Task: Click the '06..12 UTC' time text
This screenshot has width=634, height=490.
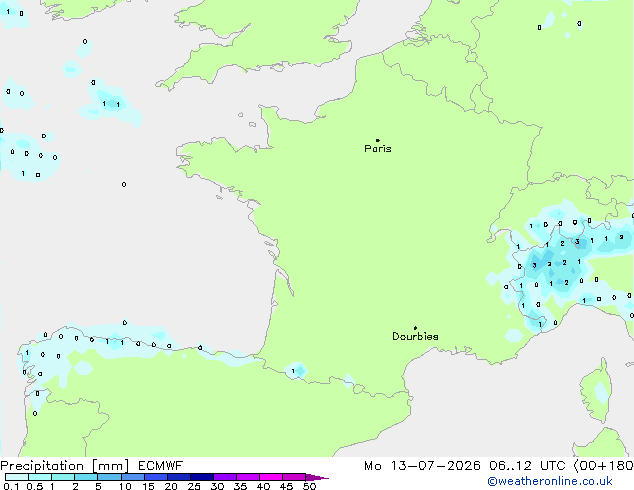Action: 527,466
